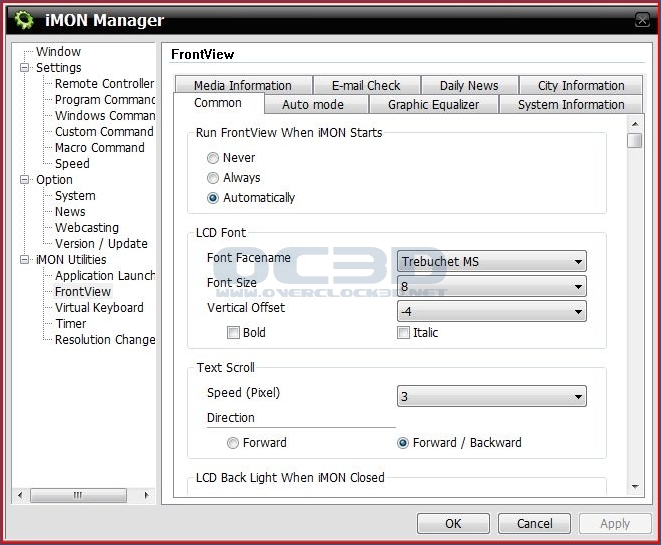The height and width of the screenshot is (545, 661).
Task: Click the iMON Manager gear icon
Action: pyautogui.click(x=24, y=20)
